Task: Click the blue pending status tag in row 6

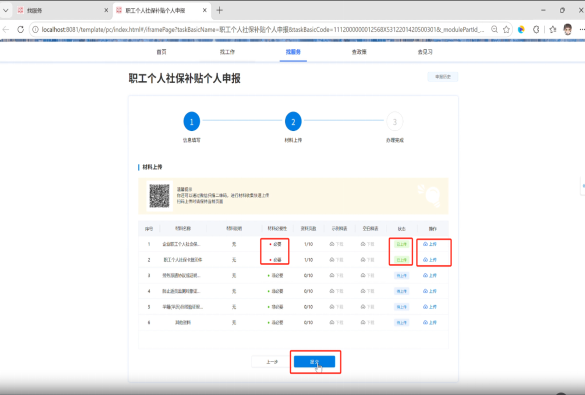Action: (401, 323)
